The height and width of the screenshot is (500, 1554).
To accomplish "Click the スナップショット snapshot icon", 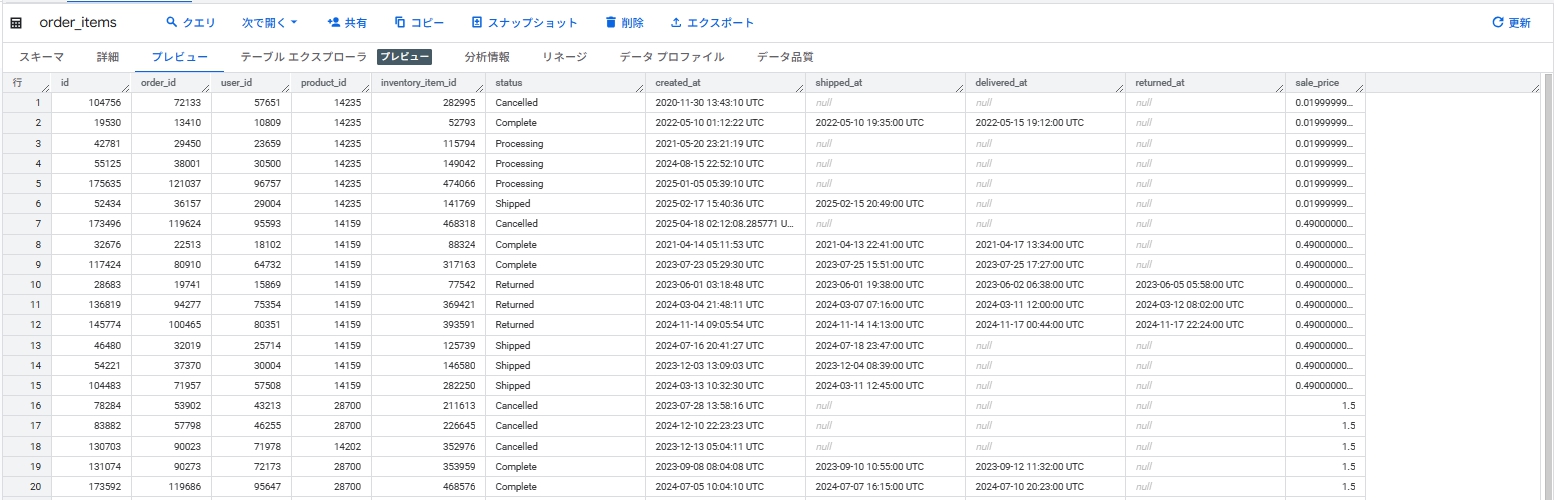I will click(477, 23).
